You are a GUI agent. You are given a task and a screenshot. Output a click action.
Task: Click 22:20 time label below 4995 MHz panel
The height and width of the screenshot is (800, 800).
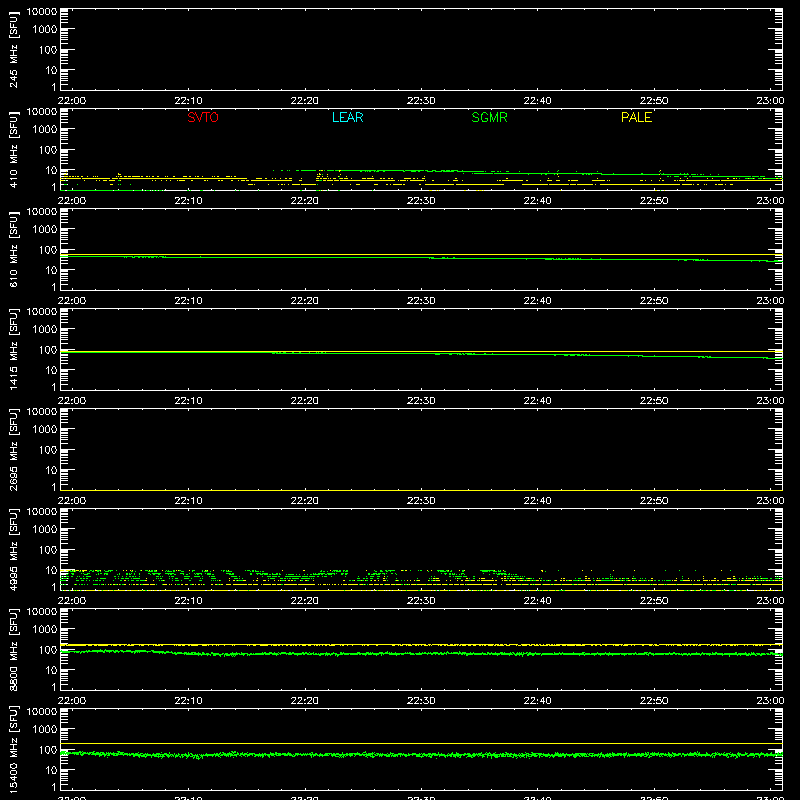305,601
